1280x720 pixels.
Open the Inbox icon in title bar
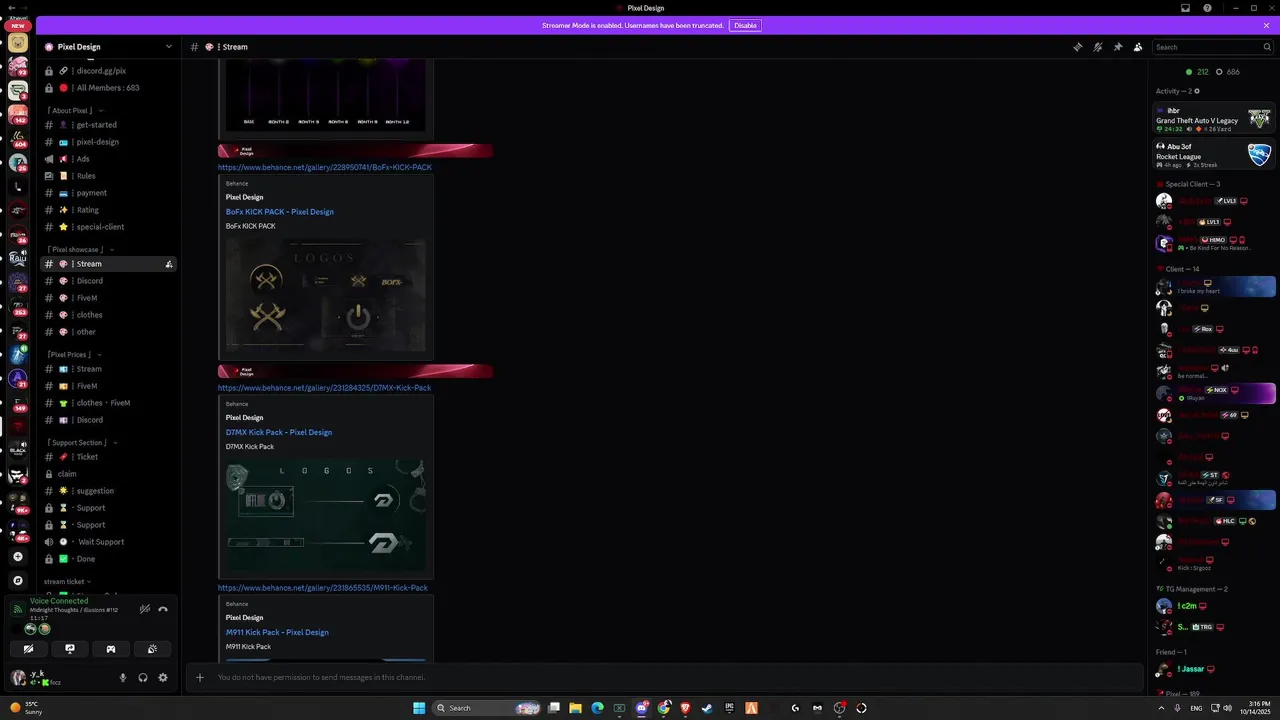pyautogui.click(x=1185, y=8)
